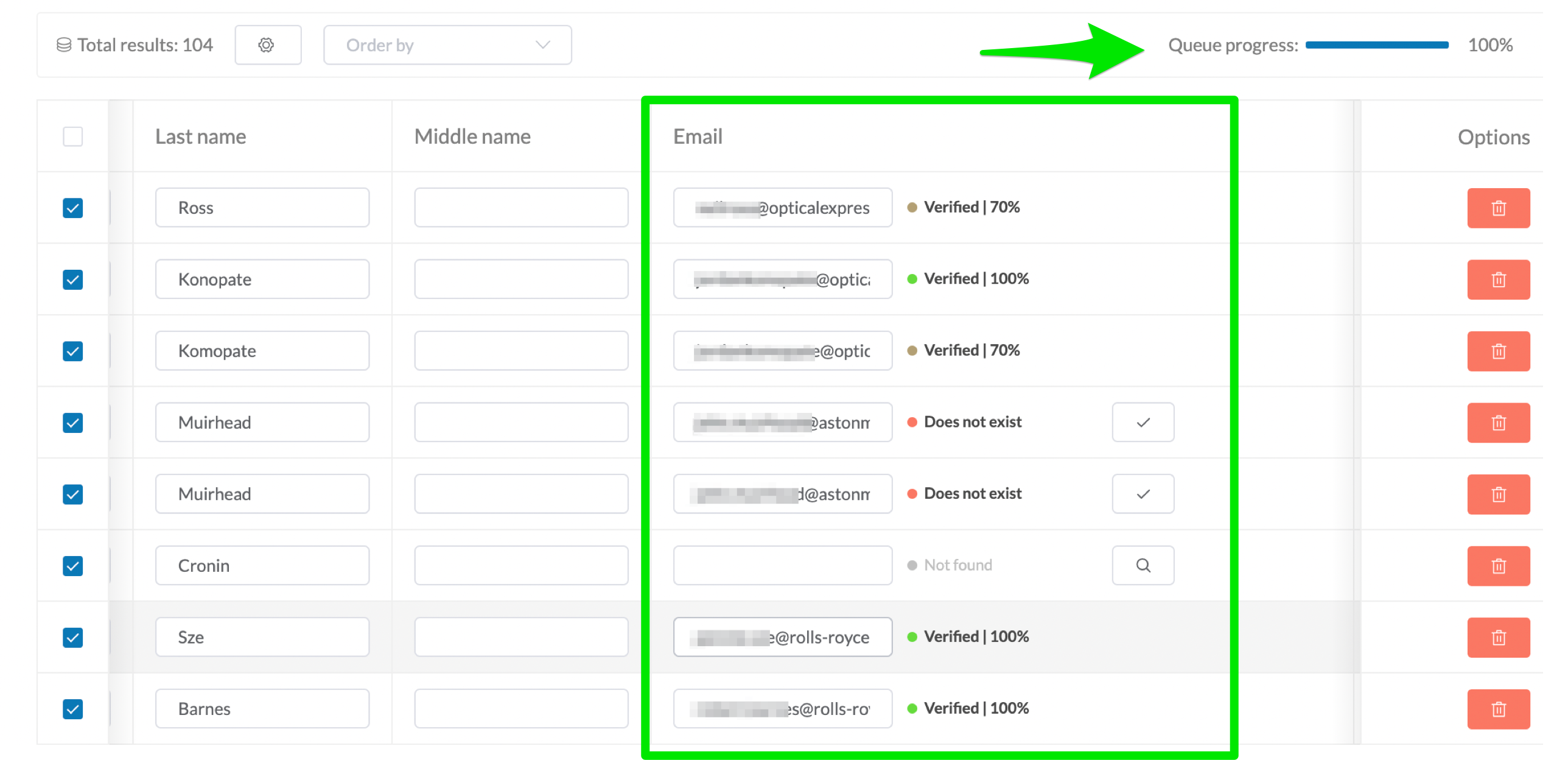The height and width of the screenshot is (760, 1568).
Task: Toggle the select-all checkbox in the table header
Action: click(x=72, y=136)
